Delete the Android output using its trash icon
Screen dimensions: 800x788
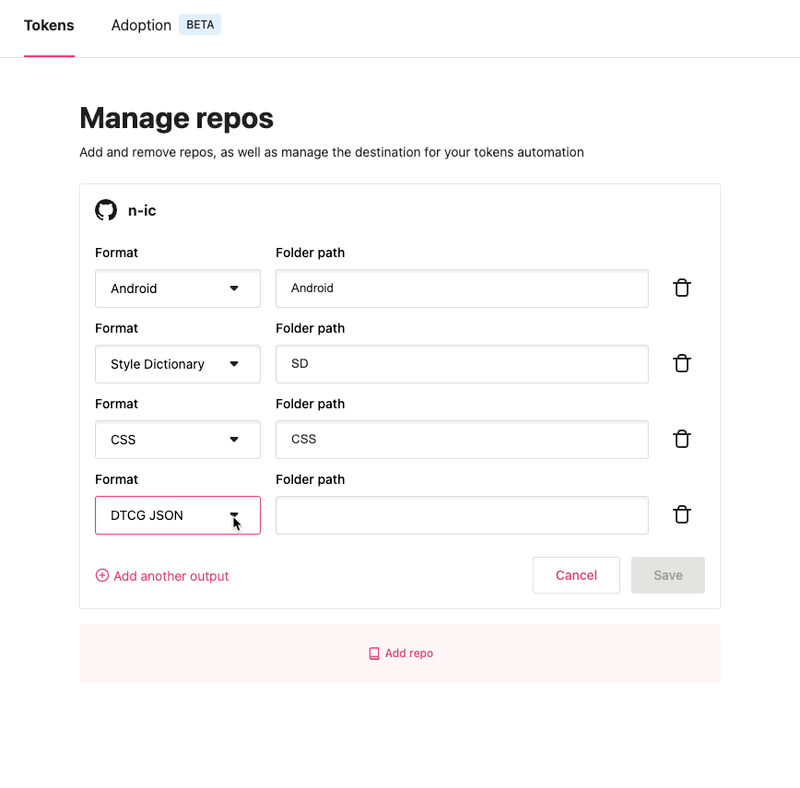682,287
